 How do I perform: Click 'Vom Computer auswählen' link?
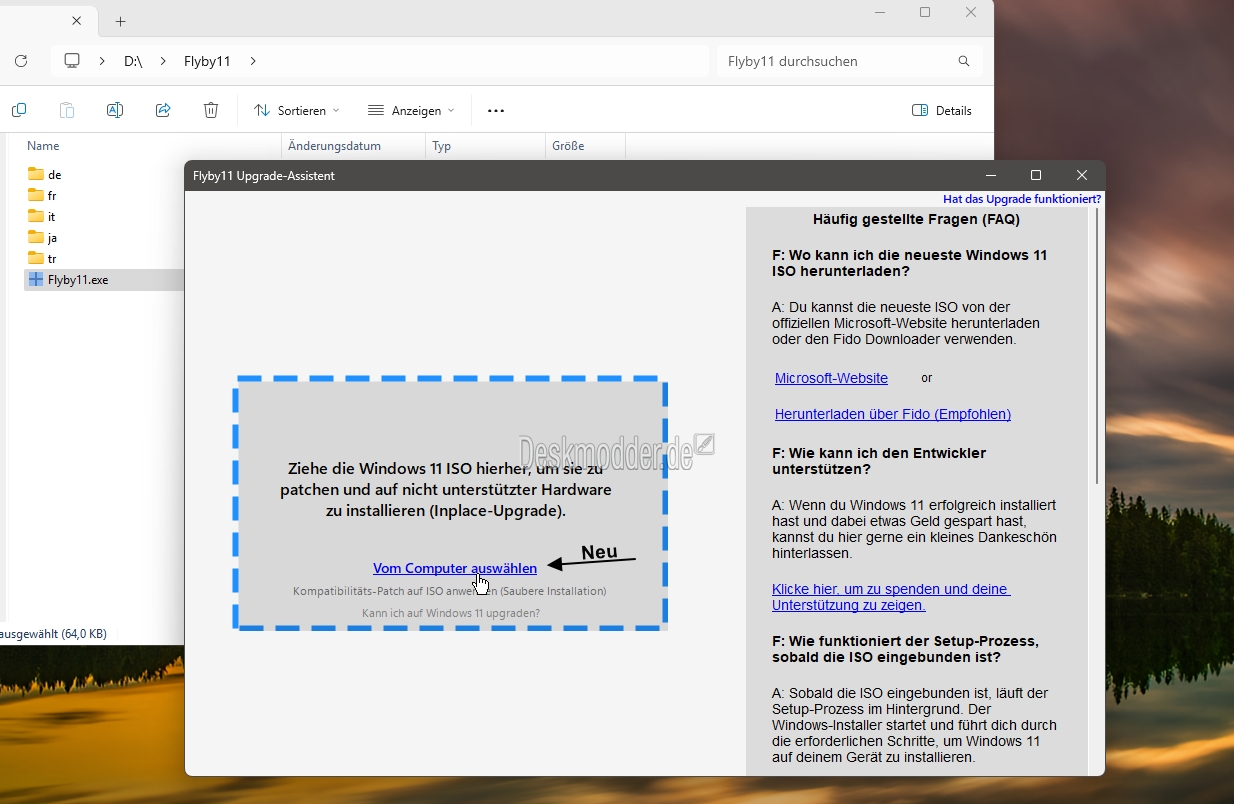click(455, 568)
